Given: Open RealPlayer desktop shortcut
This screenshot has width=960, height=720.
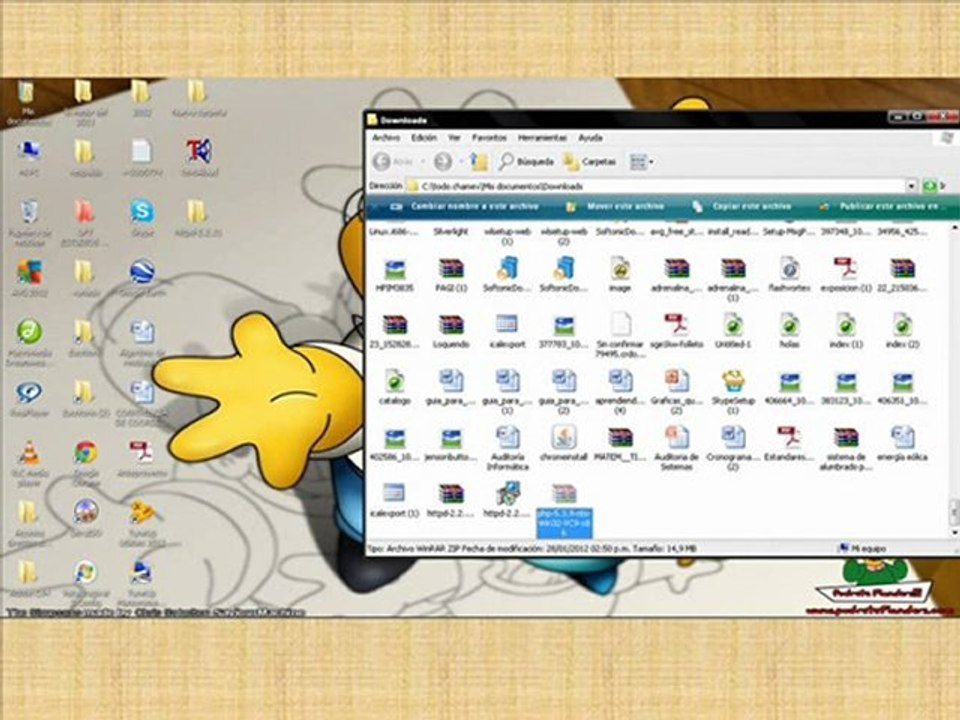Looking at the screenshot, I should pyautogui.click(x=28, y=399).
